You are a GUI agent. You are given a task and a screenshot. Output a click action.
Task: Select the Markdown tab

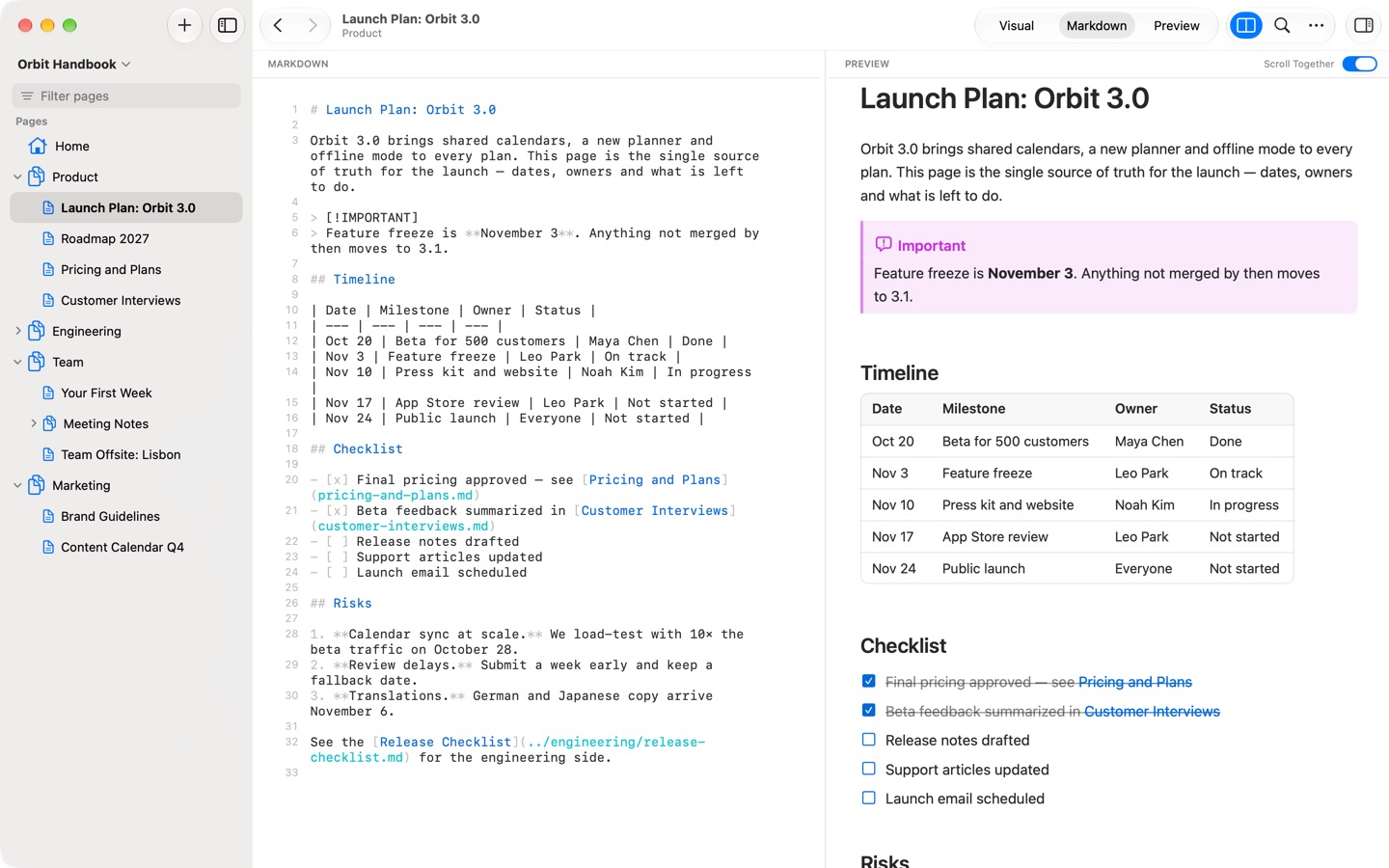(x=1096, y=25)
